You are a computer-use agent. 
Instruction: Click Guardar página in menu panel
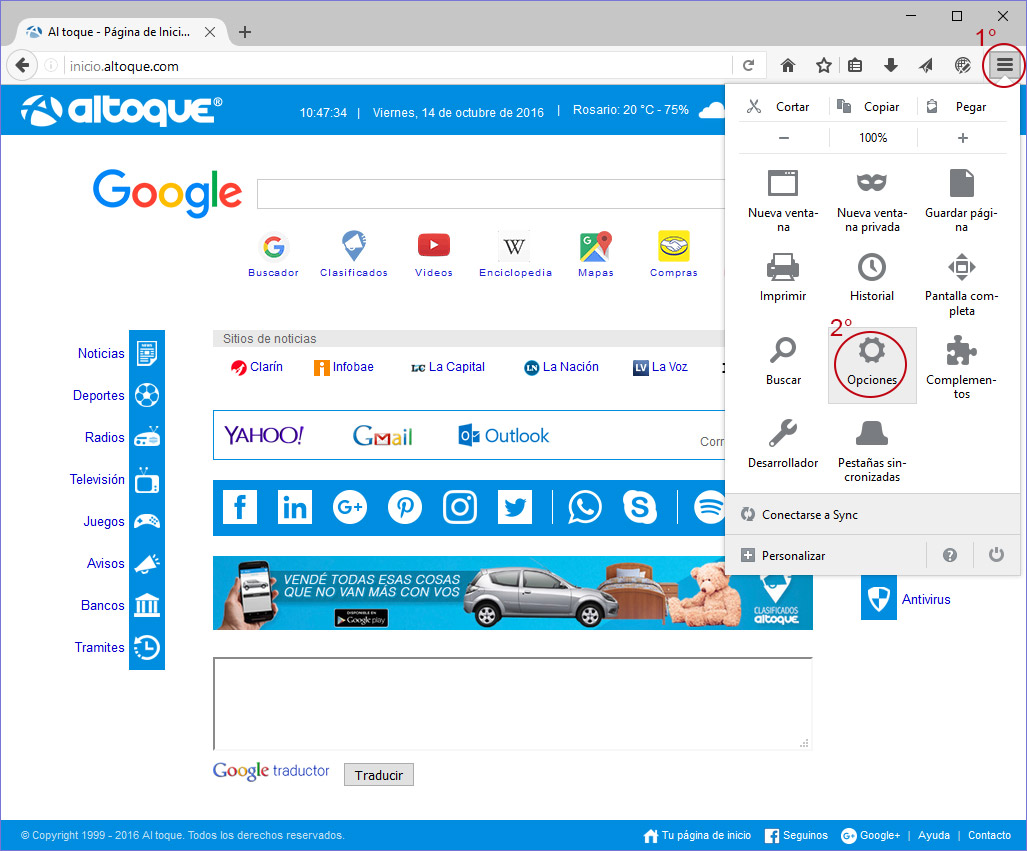point(961,199)
